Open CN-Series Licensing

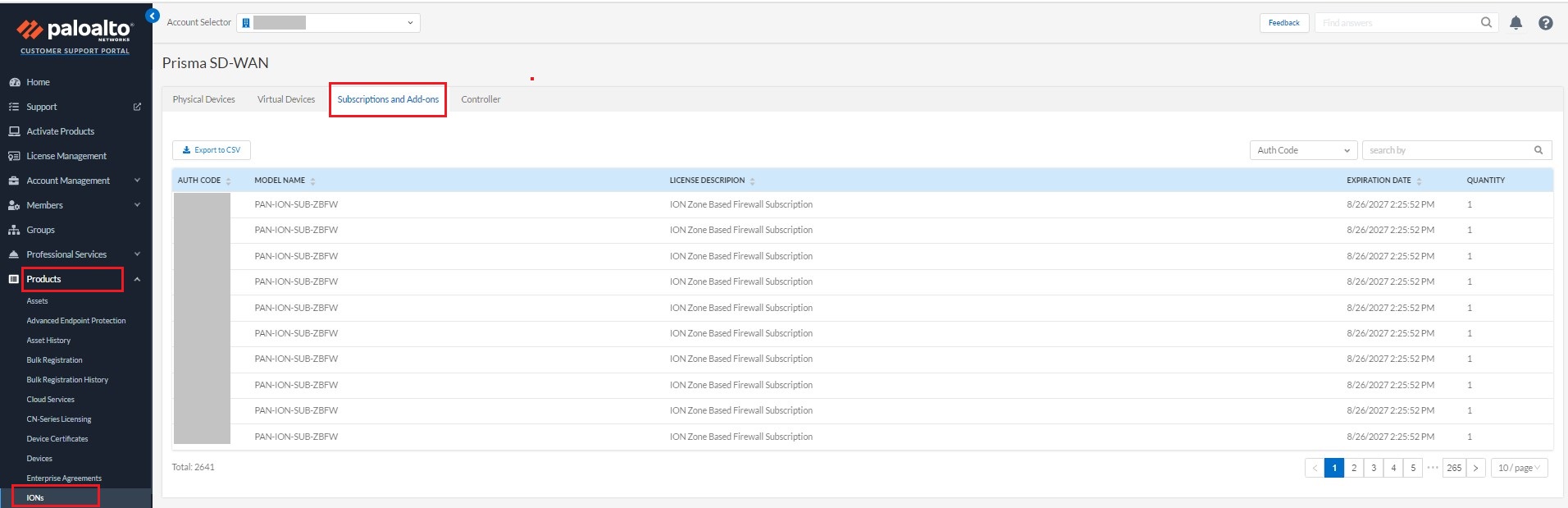click(x=59, y=419)
